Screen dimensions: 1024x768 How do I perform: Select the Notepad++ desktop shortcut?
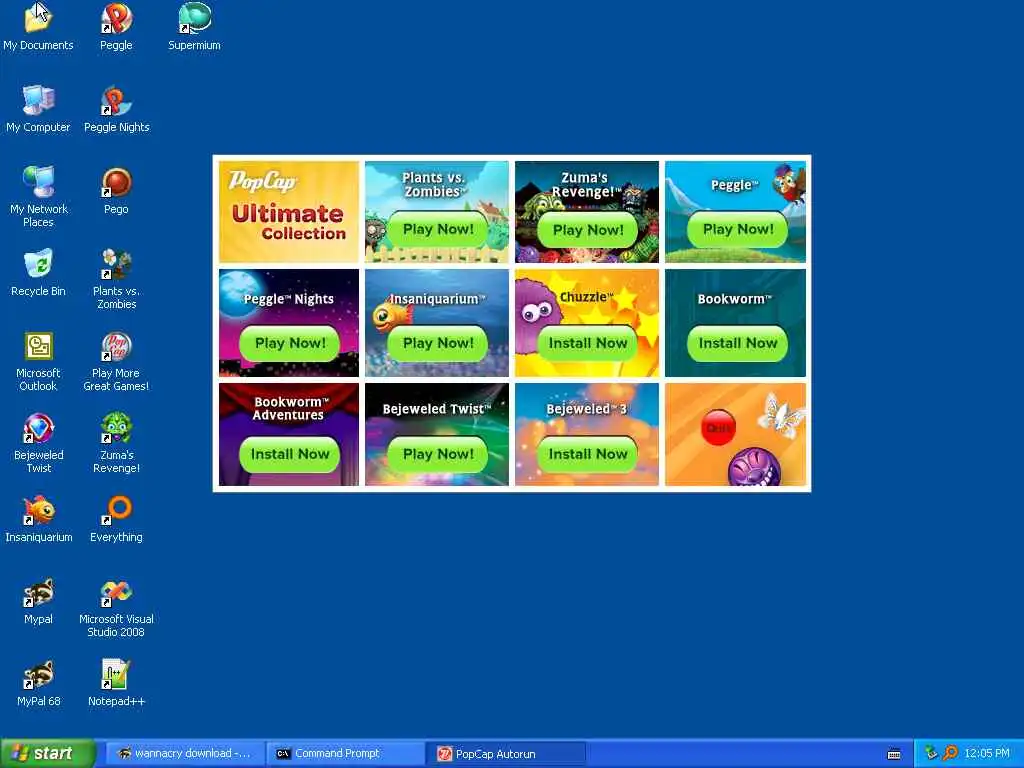pos(116,683)
